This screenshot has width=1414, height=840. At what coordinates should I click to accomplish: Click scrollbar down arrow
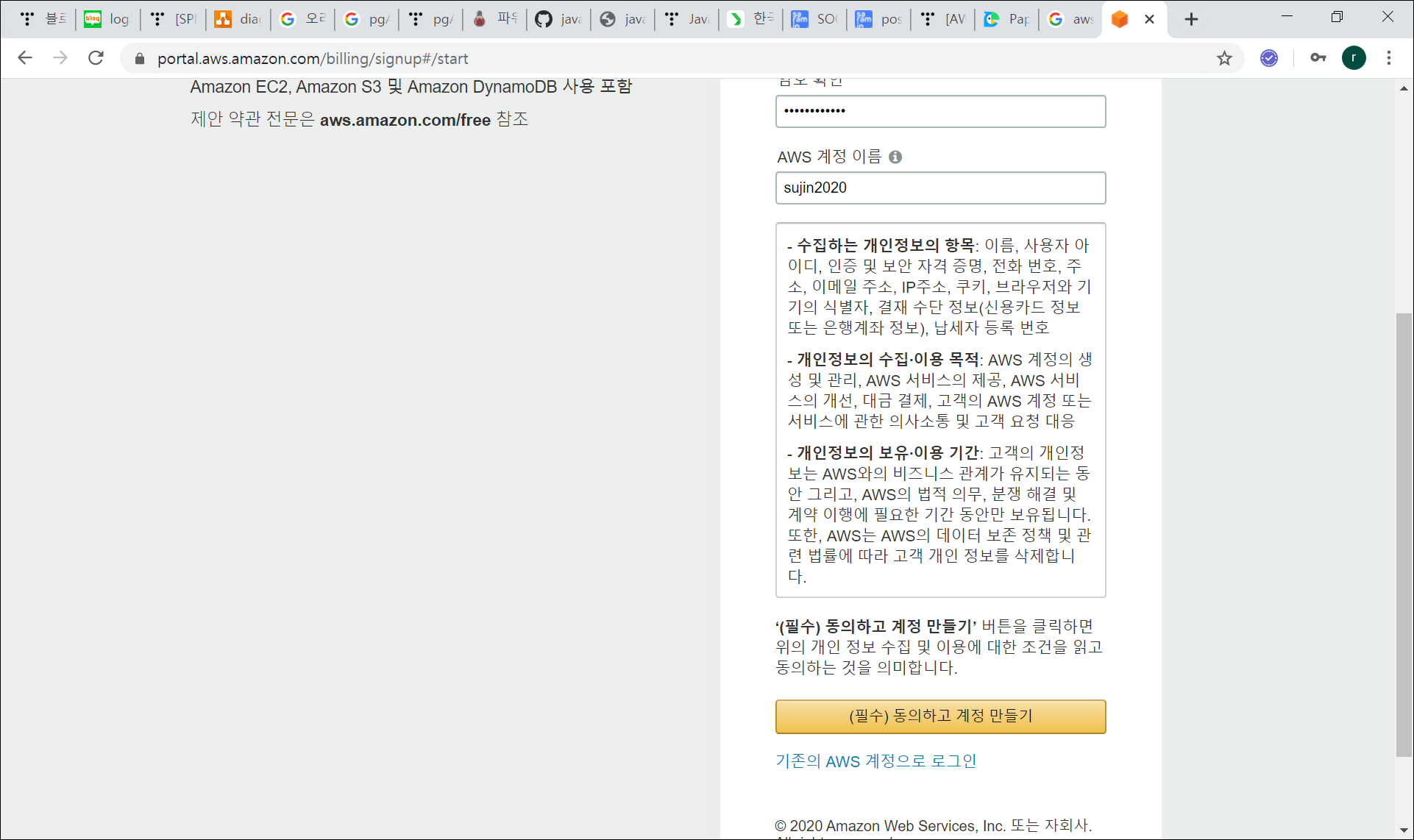tap(1404, 831)
